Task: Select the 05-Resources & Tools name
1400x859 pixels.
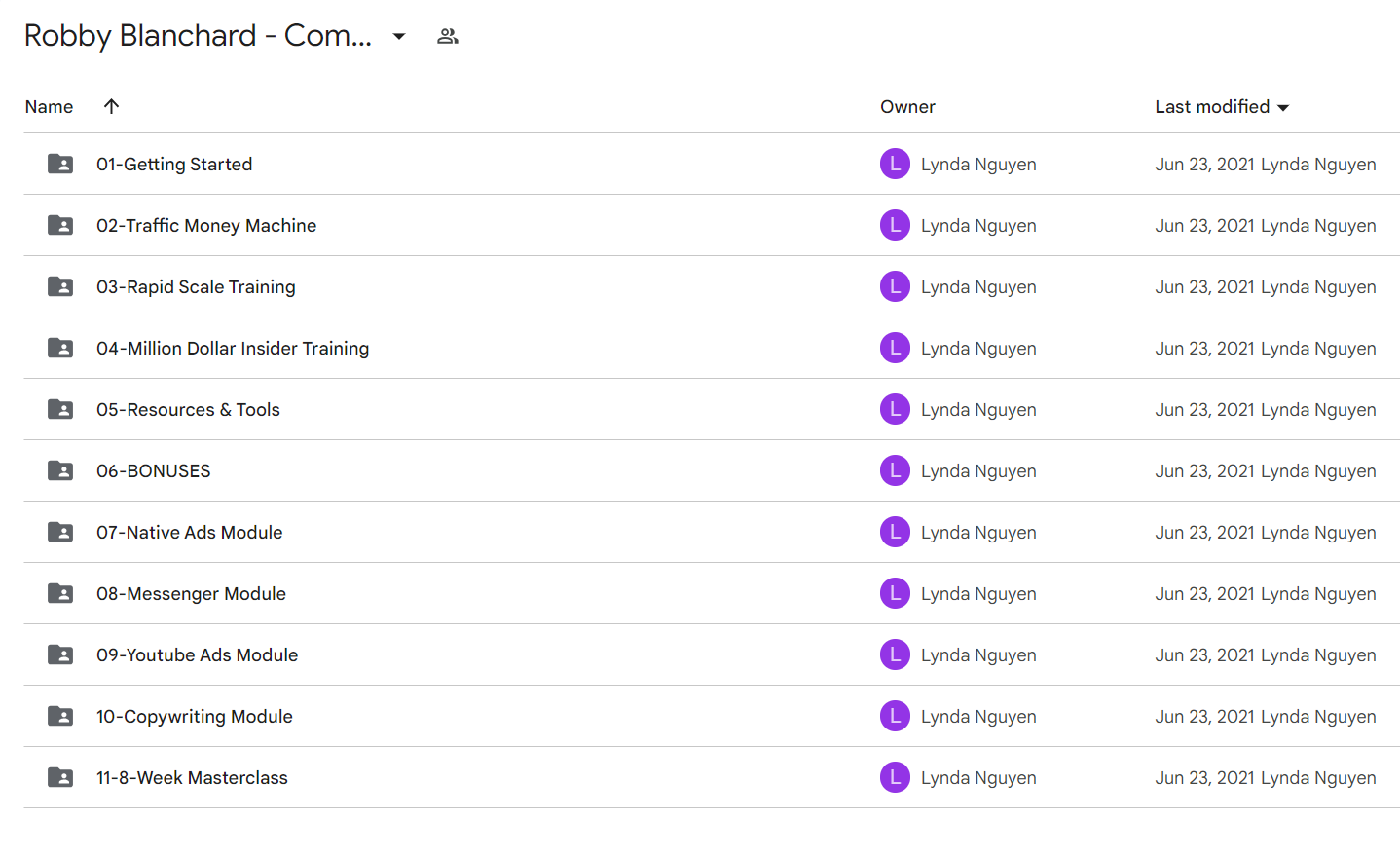Action: pos(188,410)
